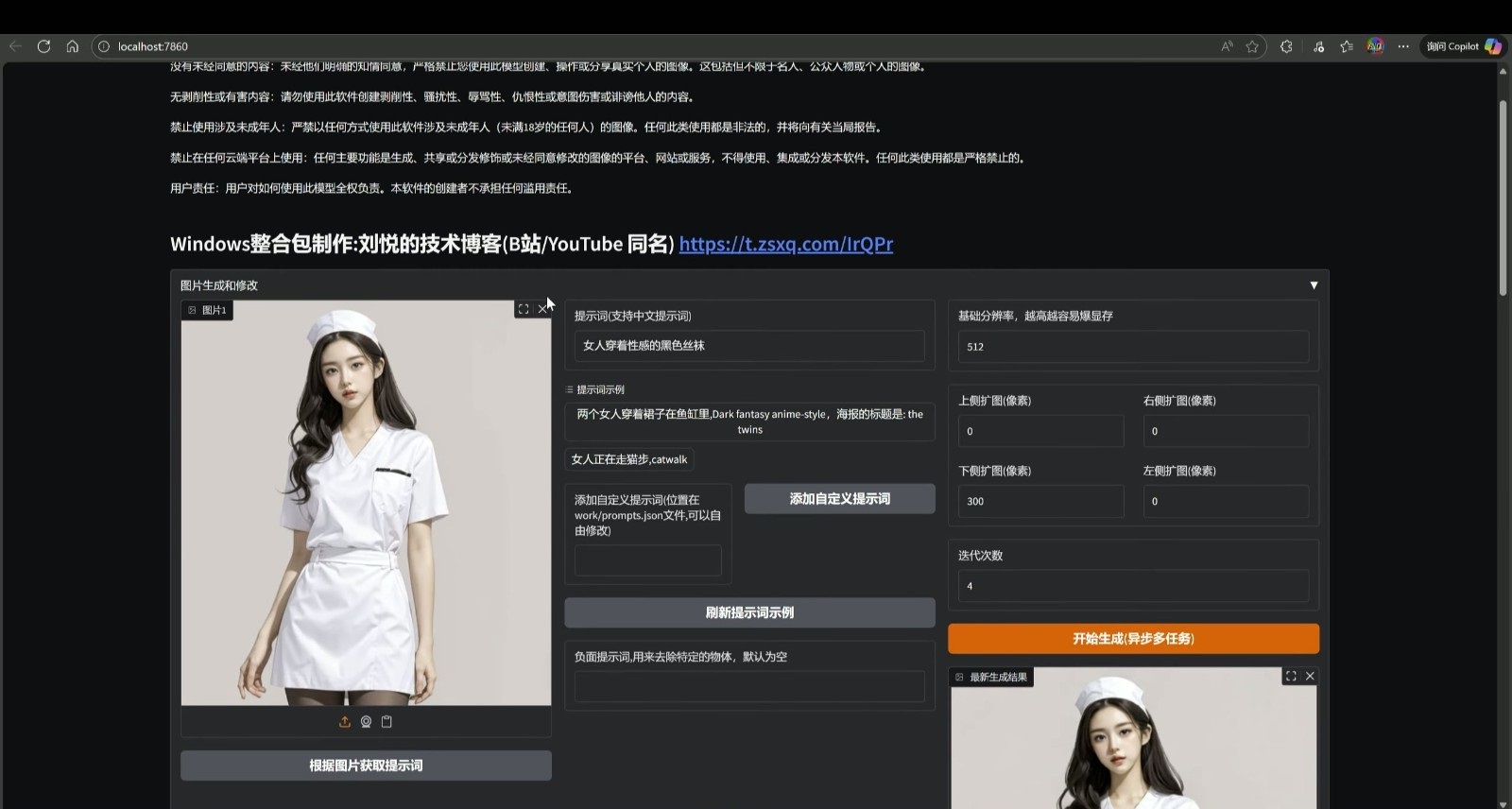
Task: Click the 基础分辨率 input field showing 512
Action: [x=1132, y=347]
